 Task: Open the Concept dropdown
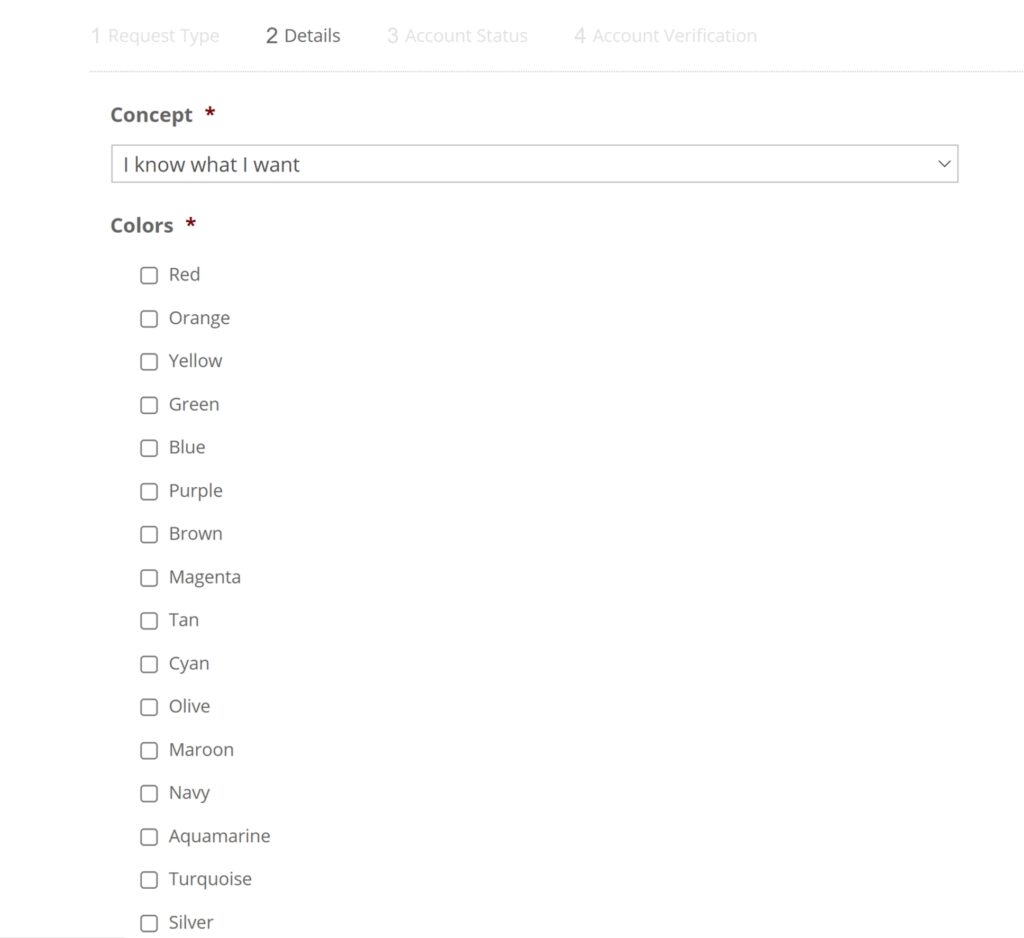[533, 164]
